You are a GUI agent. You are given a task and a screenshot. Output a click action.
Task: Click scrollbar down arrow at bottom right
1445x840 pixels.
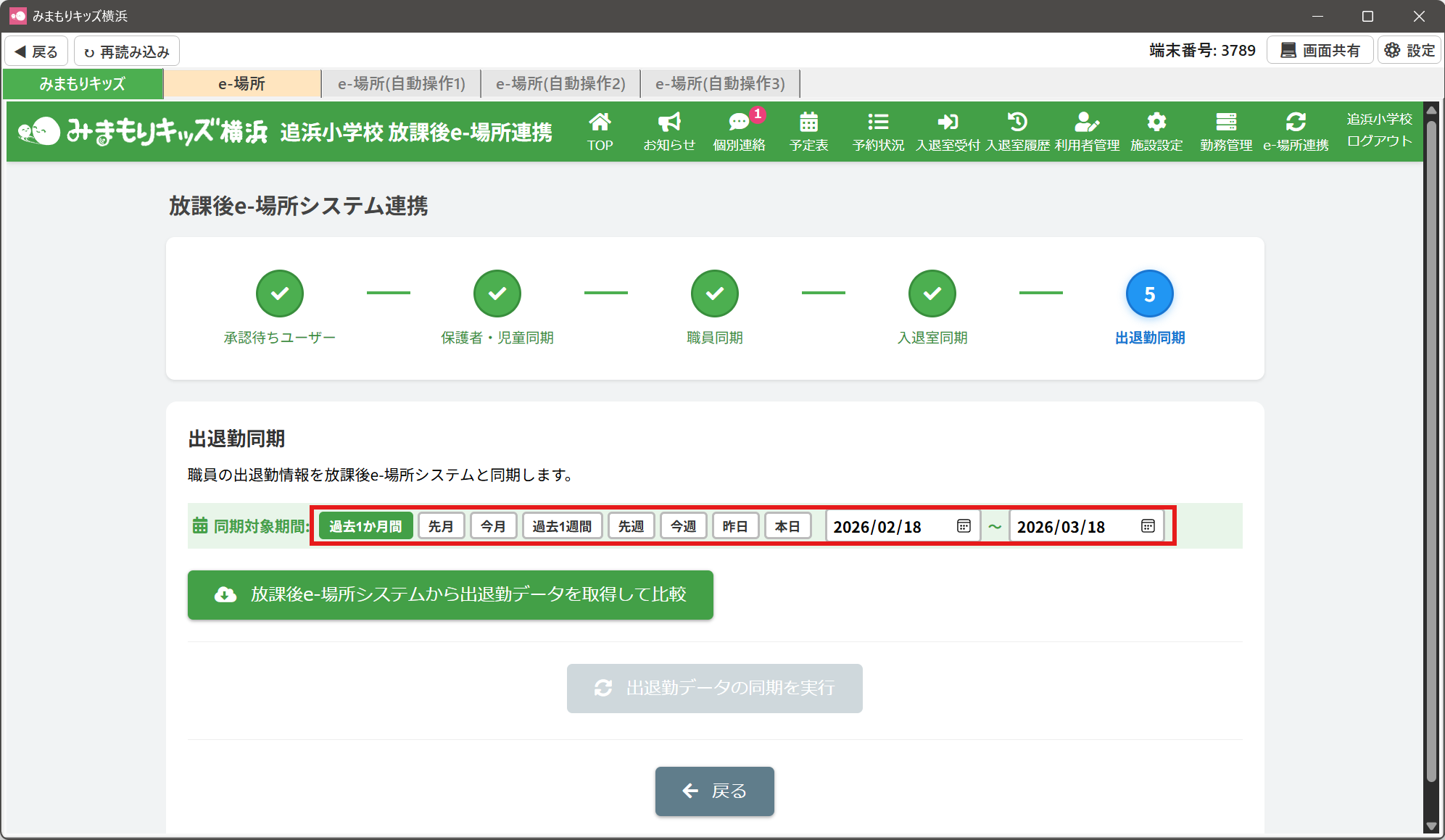click(1430, 826)
